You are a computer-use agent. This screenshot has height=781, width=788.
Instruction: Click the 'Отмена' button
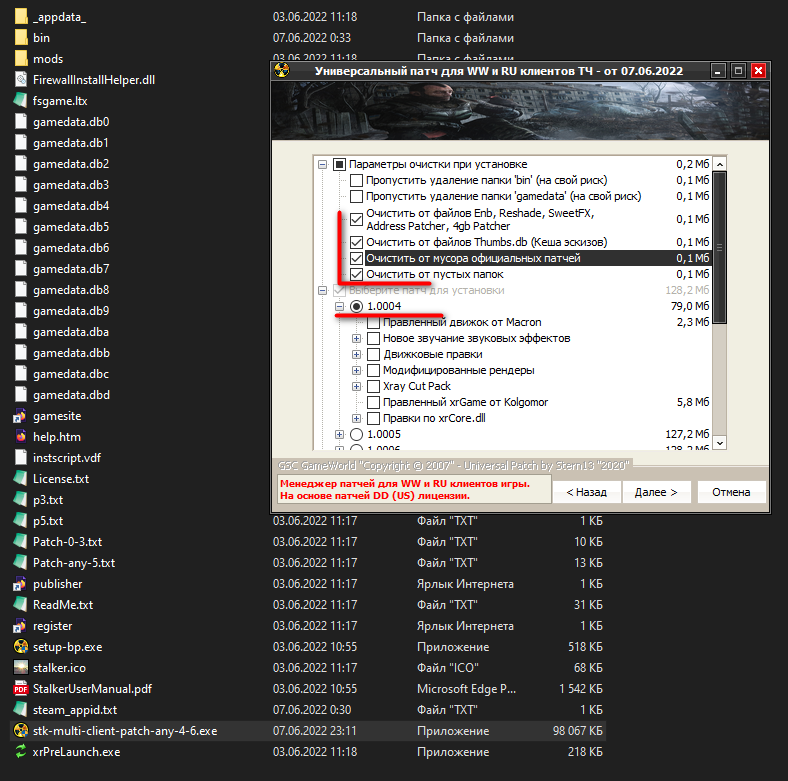coord(731,492)
